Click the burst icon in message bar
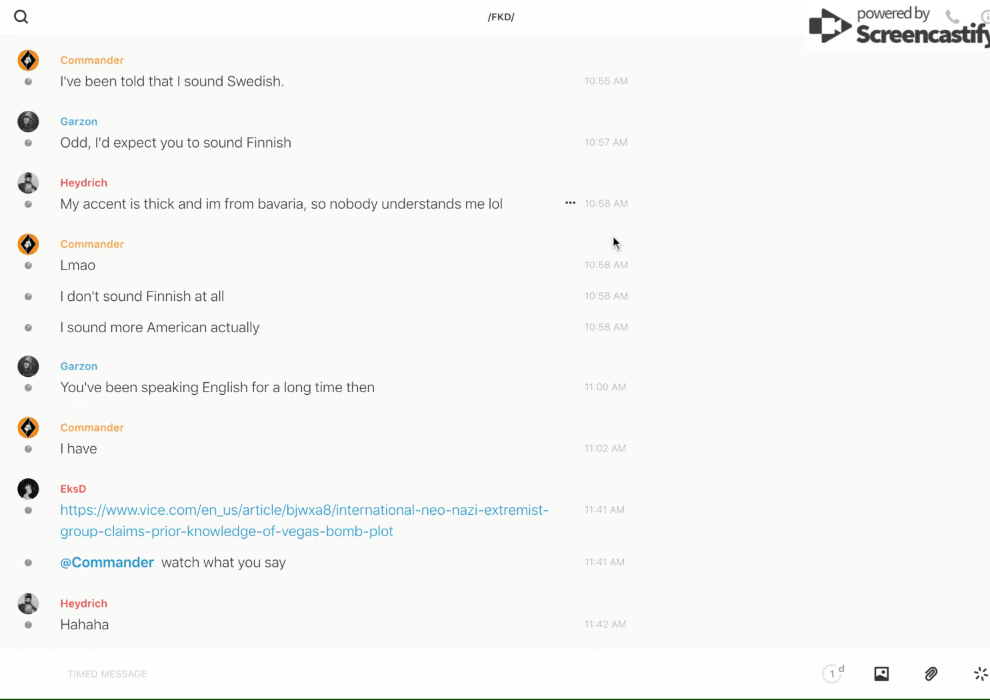Image resolution: width=990 pixels, height=700 pixels. click(x=980, y=674)
